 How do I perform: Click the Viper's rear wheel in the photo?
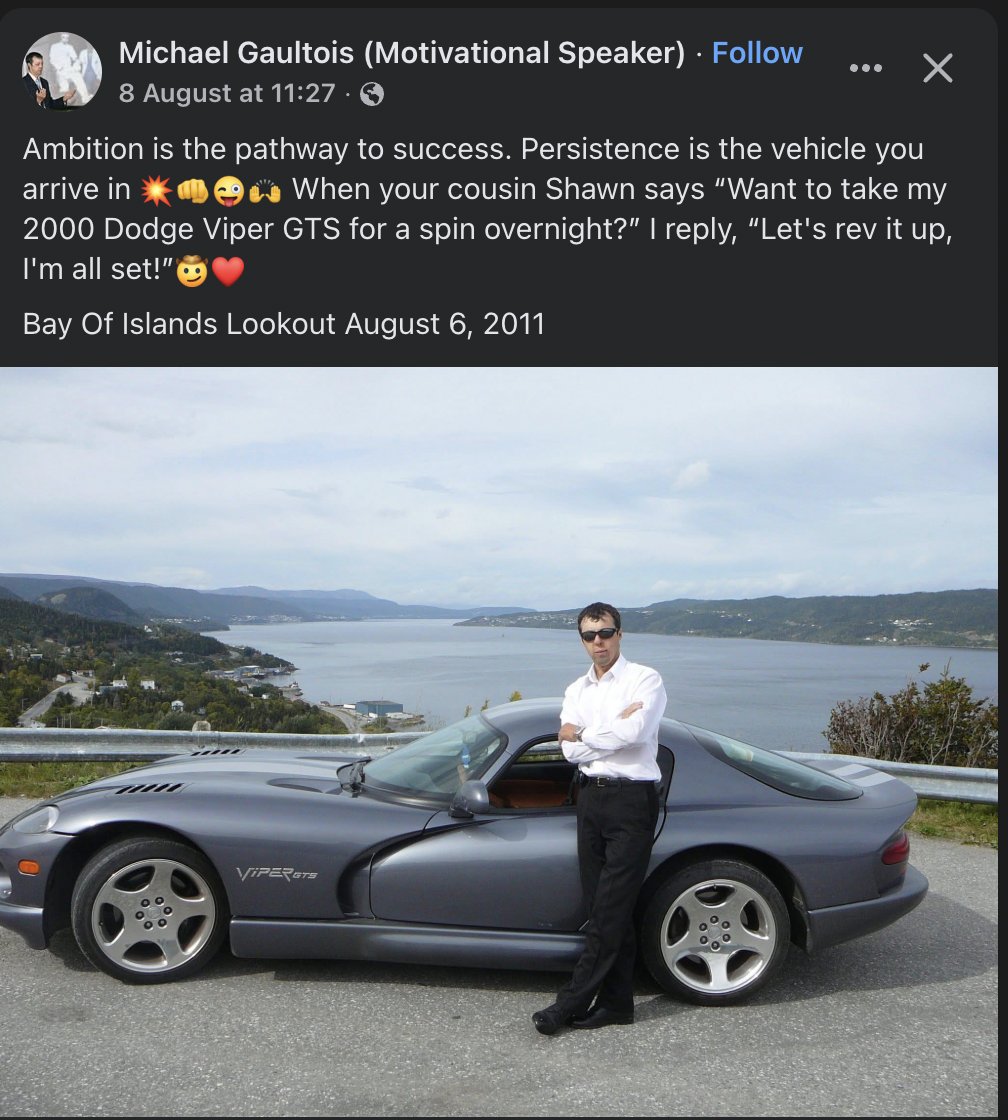pyautogui.click(x=717, y=934)
